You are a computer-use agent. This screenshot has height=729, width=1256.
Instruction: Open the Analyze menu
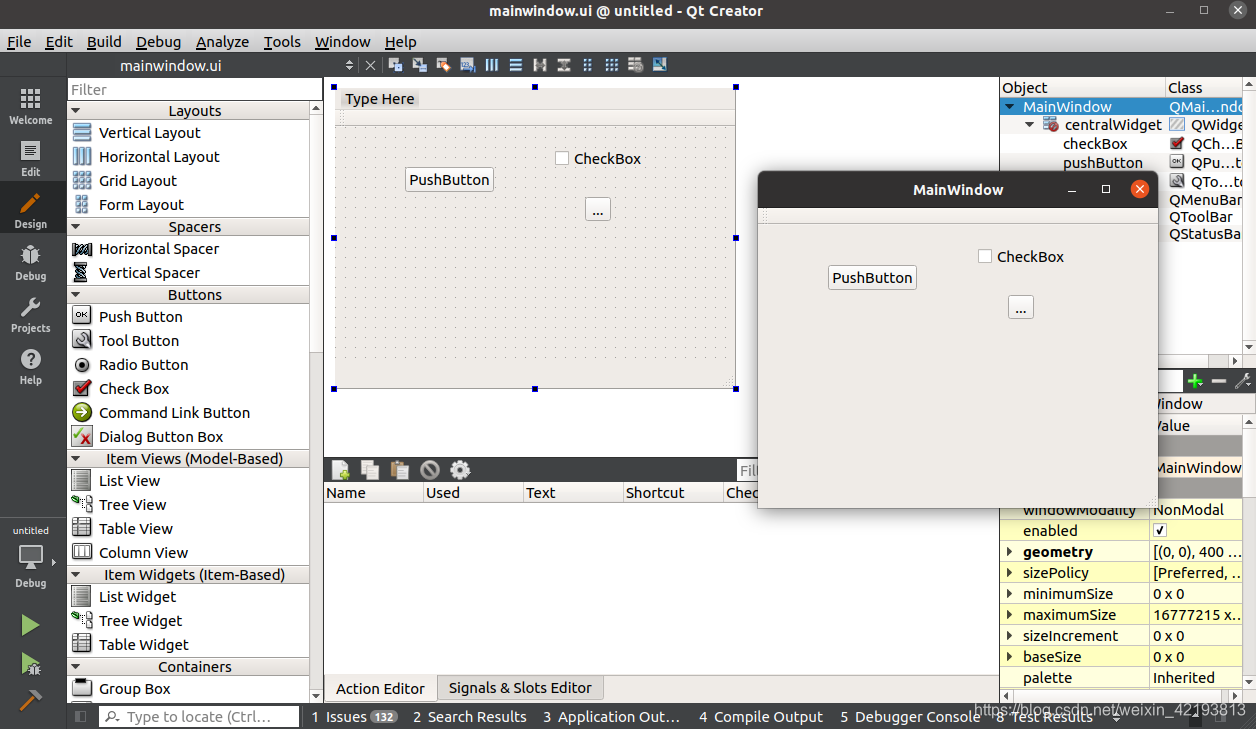click(x=222, y=42)
